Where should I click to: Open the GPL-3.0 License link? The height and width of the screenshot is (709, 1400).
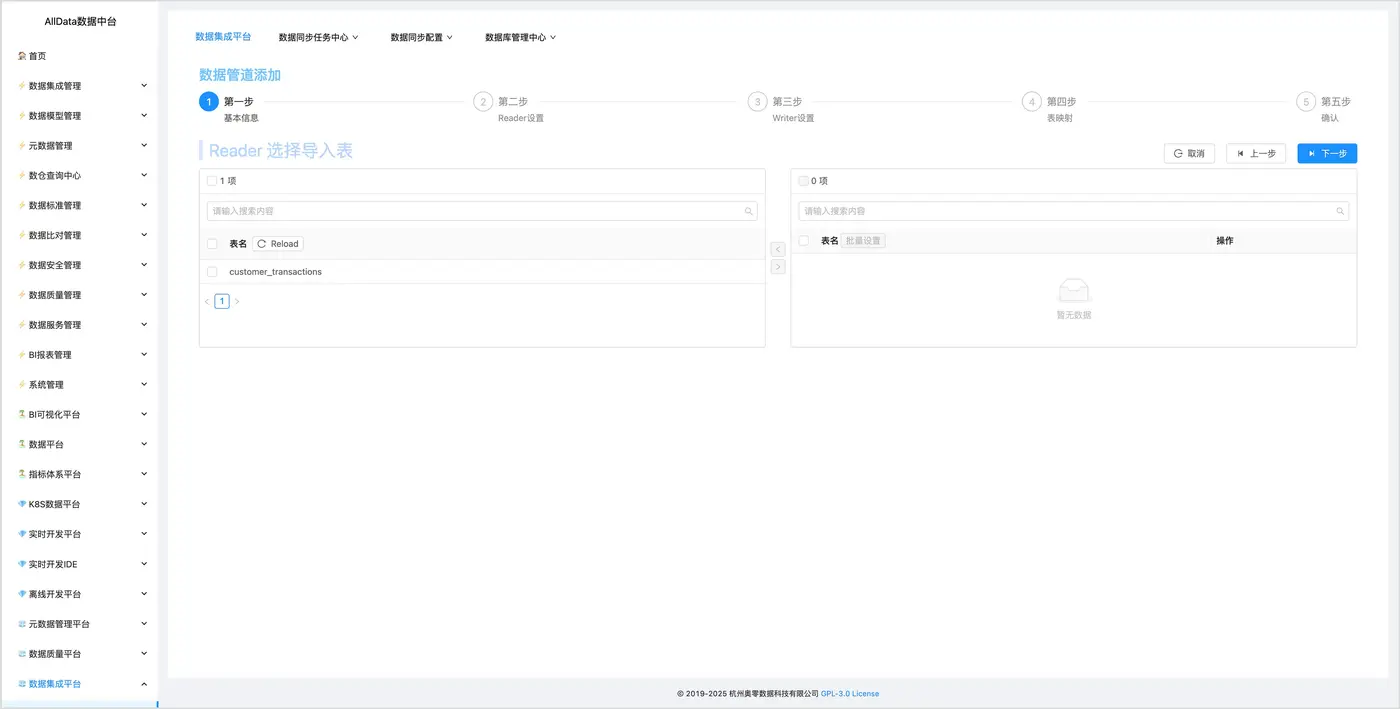click(x=850, y=694)
